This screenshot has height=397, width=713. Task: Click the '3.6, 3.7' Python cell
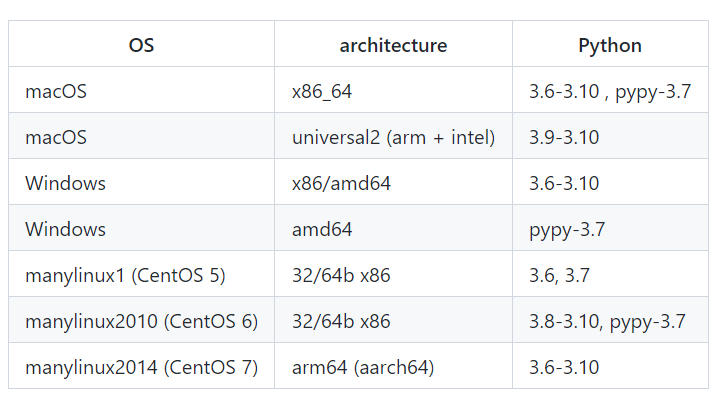click(610, 274)
